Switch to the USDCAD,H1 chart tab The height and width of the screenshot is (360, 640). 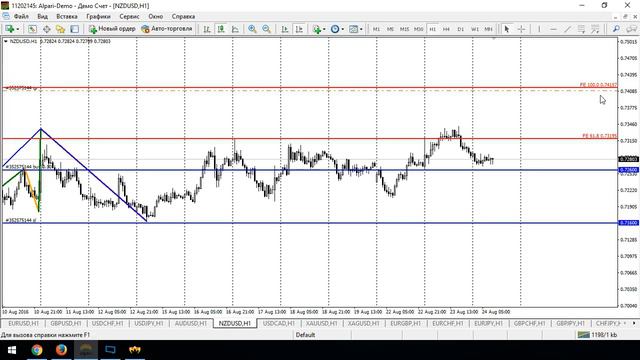coord(279,323)
